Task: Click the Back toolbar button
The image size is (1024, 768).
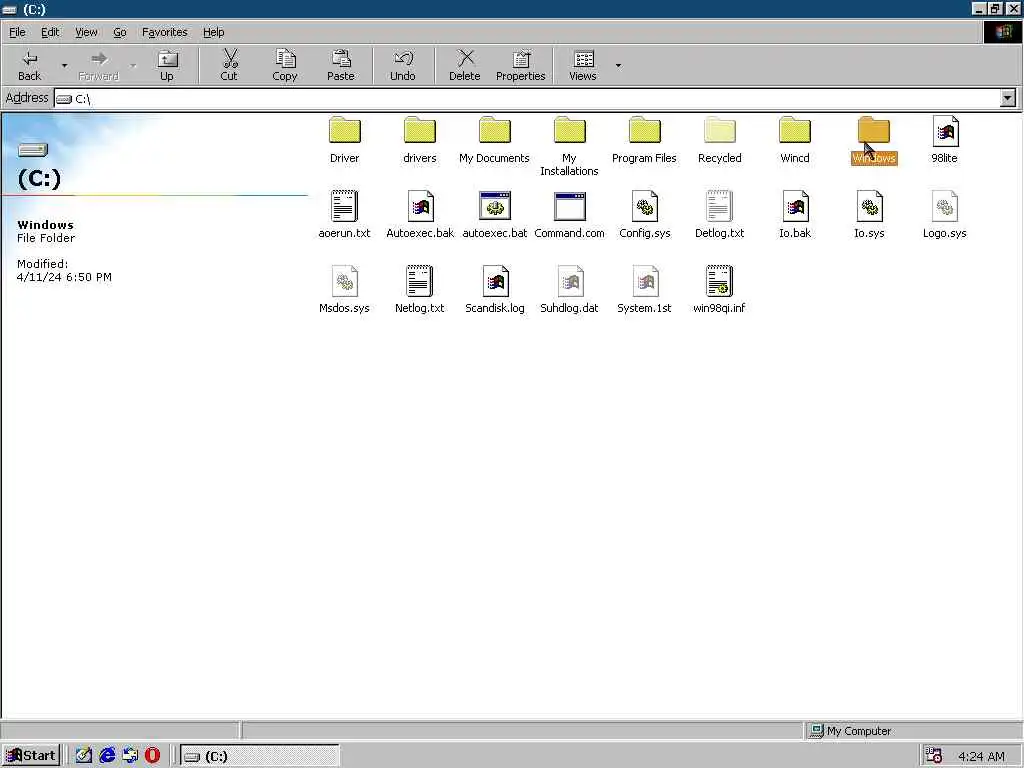Action: pos(29,65)
